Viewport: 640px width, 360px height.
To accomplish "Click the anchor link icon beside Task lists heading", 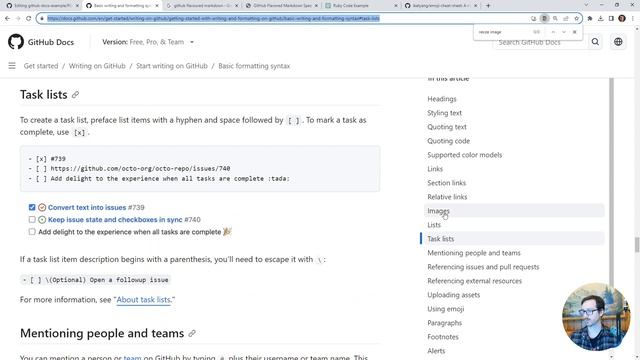I will [75, 95].
